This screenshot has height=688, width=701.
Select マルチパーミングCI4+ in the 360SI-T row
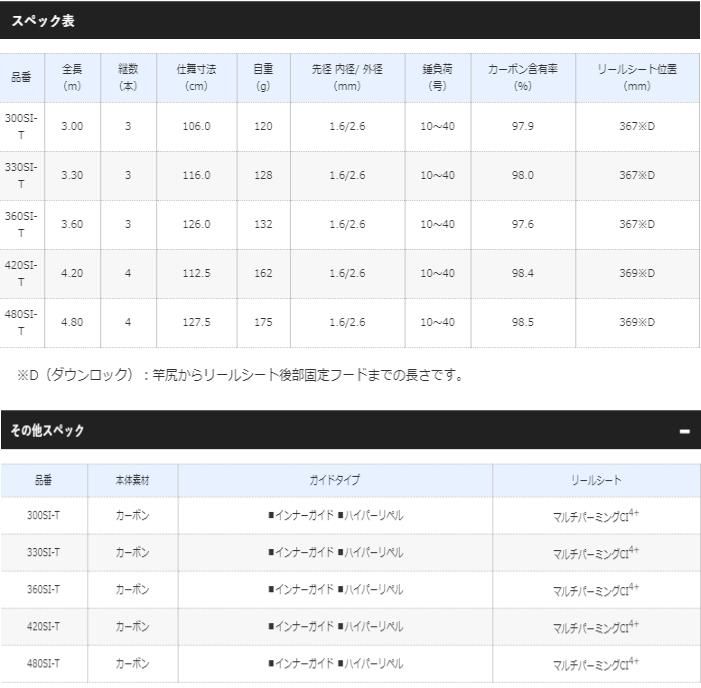(596, 590)
